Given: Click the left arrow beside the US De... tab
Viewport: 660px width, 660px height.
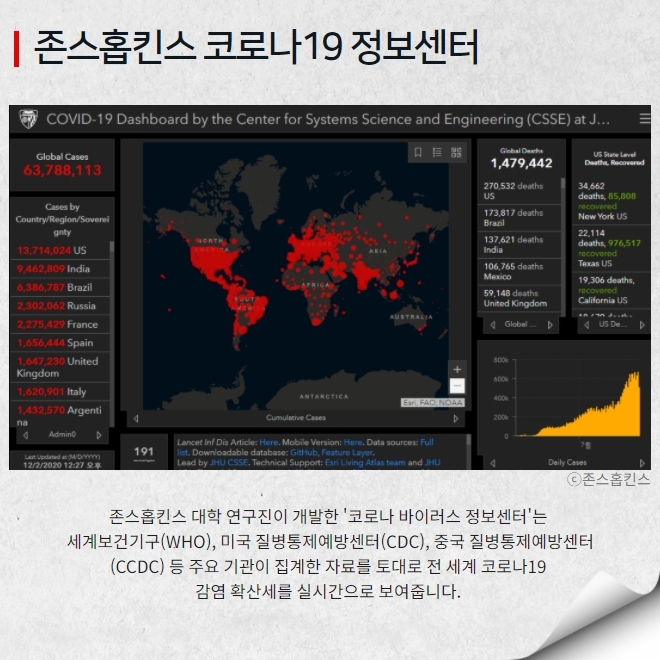Looking at the screenshot, I should [x=586, y=325].
